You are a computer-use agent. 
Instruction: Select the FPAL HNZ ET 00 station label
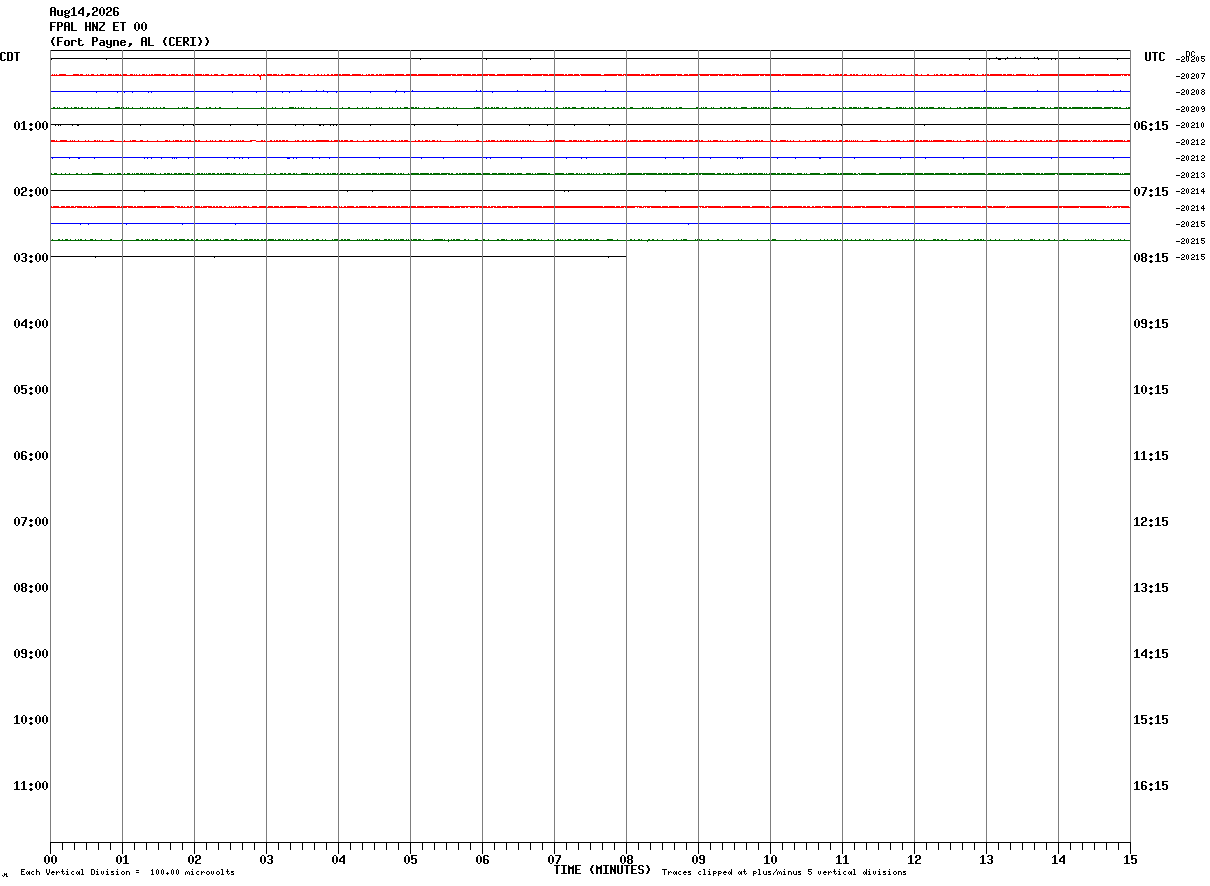tap(98, 27)
